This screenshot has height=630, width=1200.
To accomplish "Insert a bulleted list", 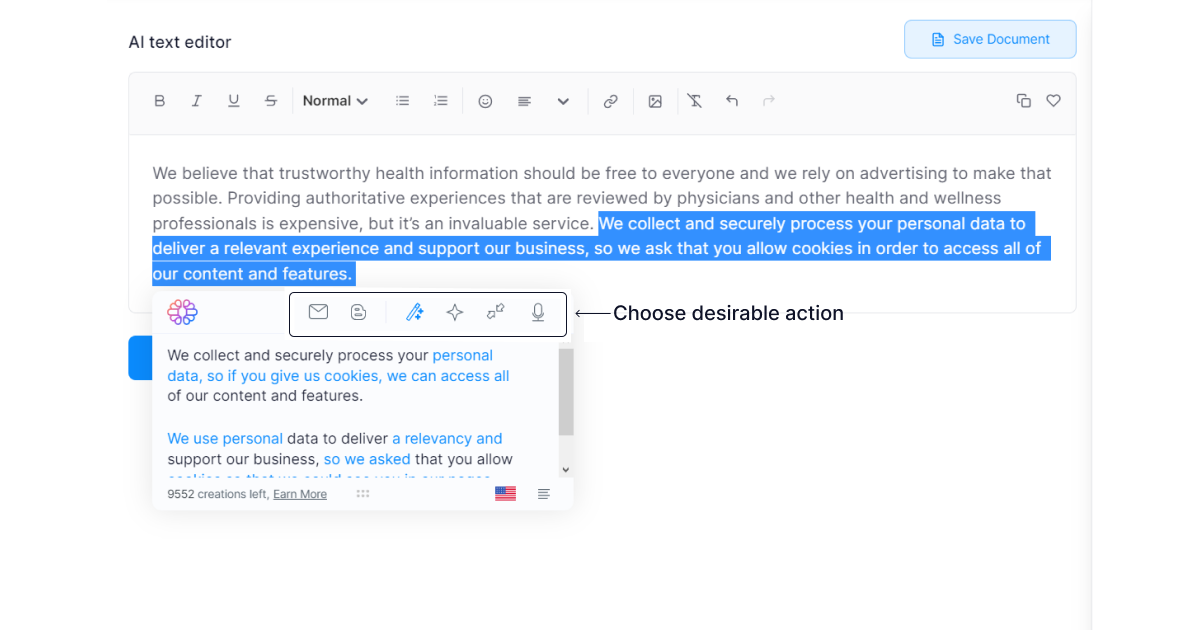I will click(x=403, y=101).
